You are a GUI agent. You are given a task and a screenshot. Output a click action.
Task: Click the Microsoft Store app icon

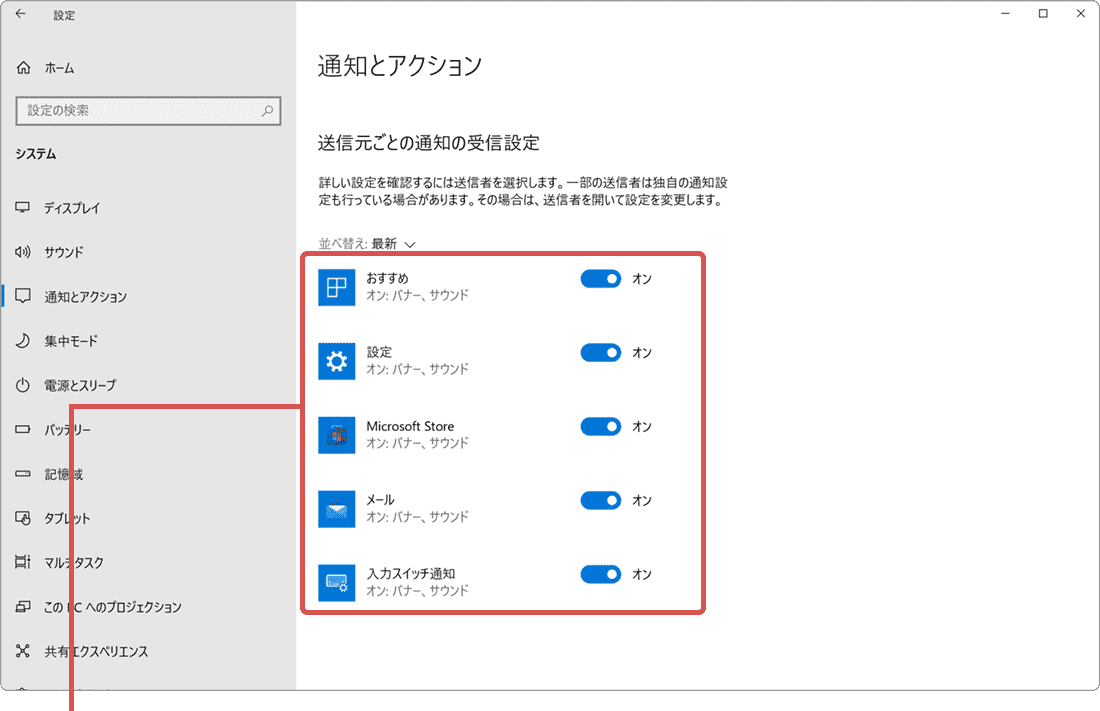point(338,435)
